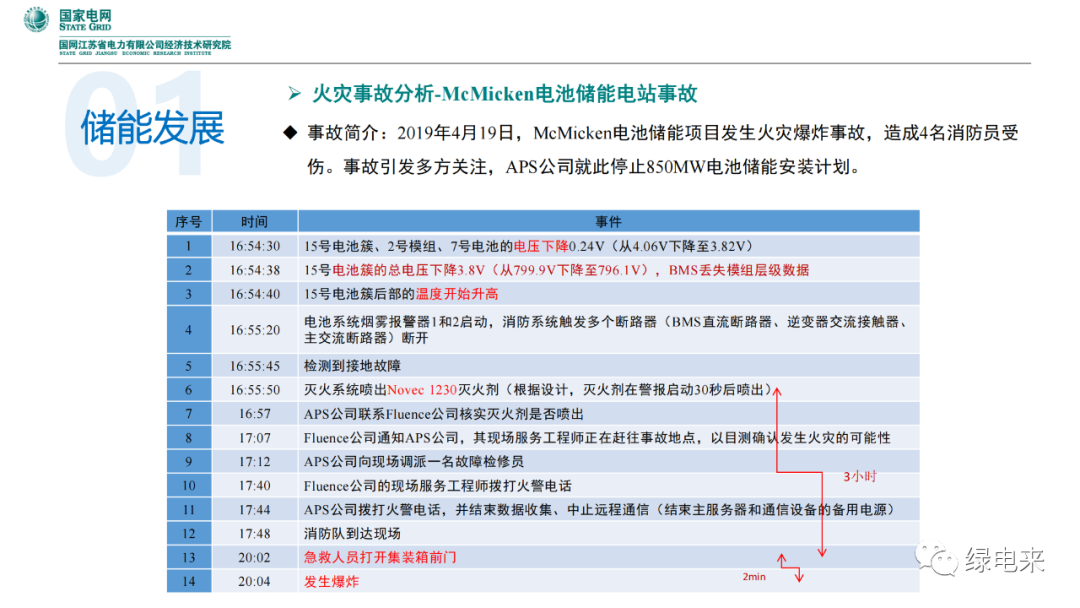
Task: Click event text about 7号电池 voltage drop 0.24V
Action: coord(531,247)
